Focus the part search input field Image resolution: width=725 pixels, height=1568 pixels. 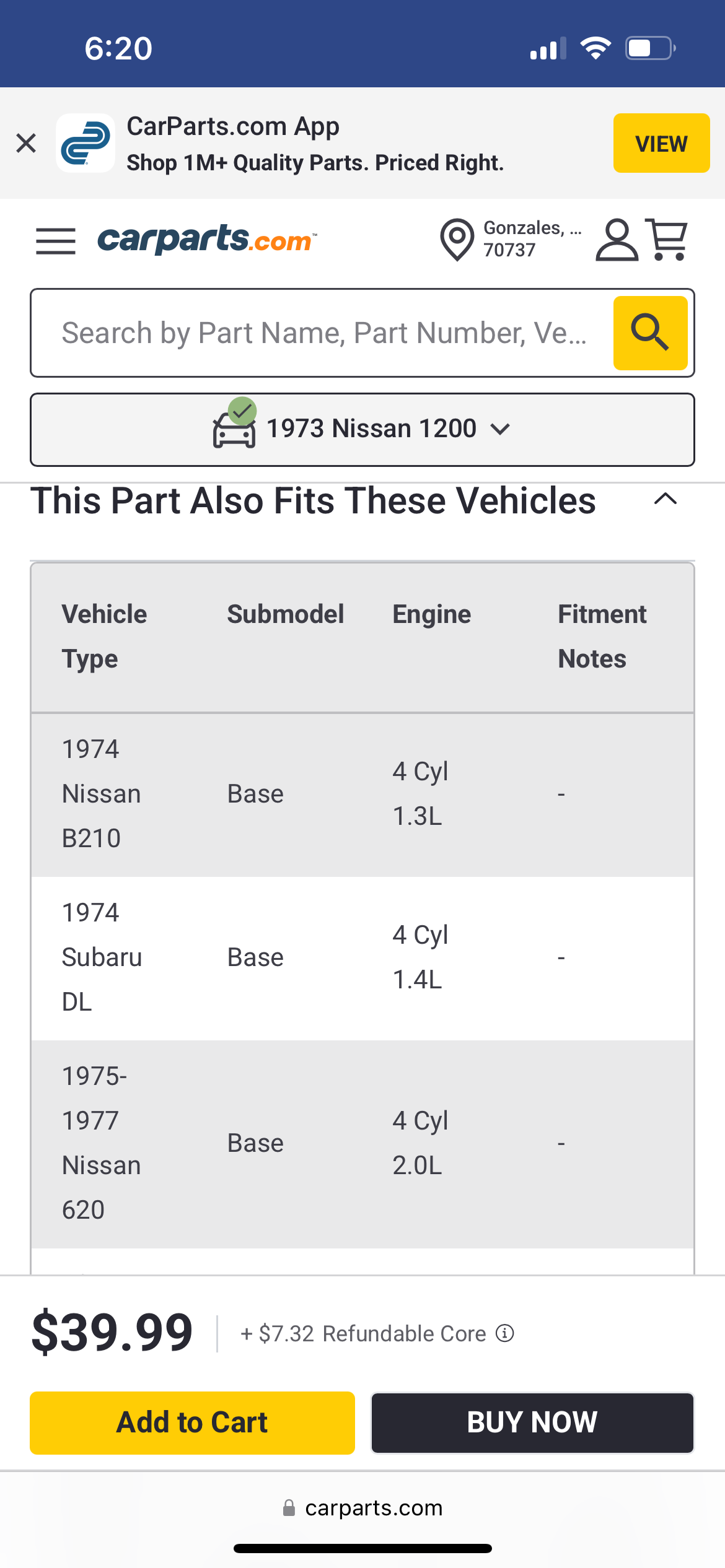pyautogui.click(x=322, y=333)
